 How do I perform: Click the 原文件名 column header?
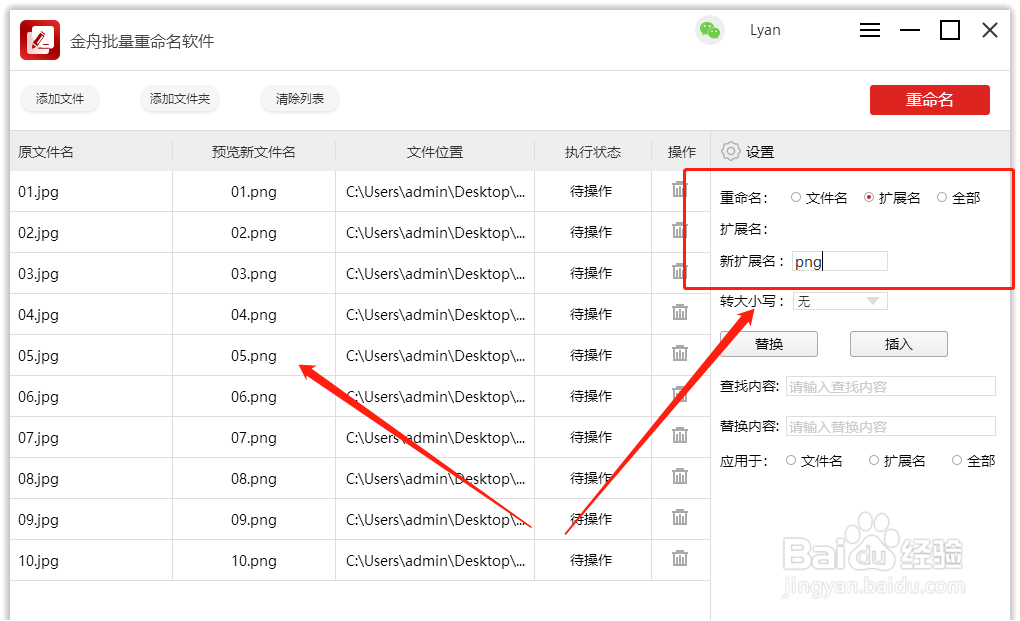[x=45, y=151]
